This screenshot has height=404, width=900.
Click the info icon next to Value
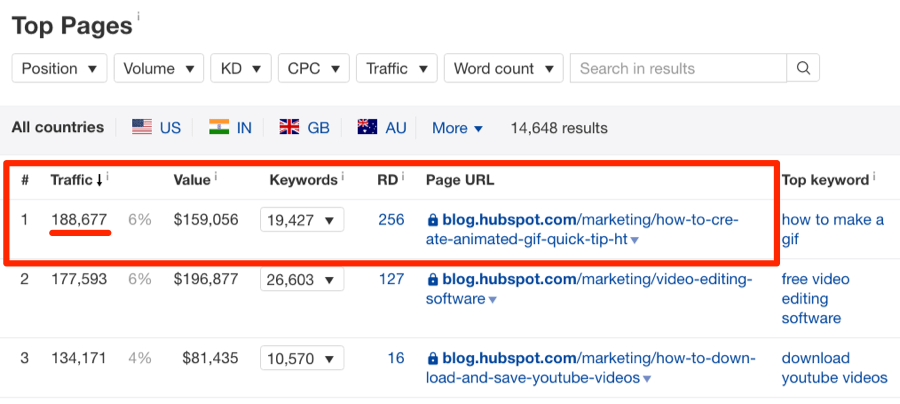pyautogui.click(x=216, y=178)
